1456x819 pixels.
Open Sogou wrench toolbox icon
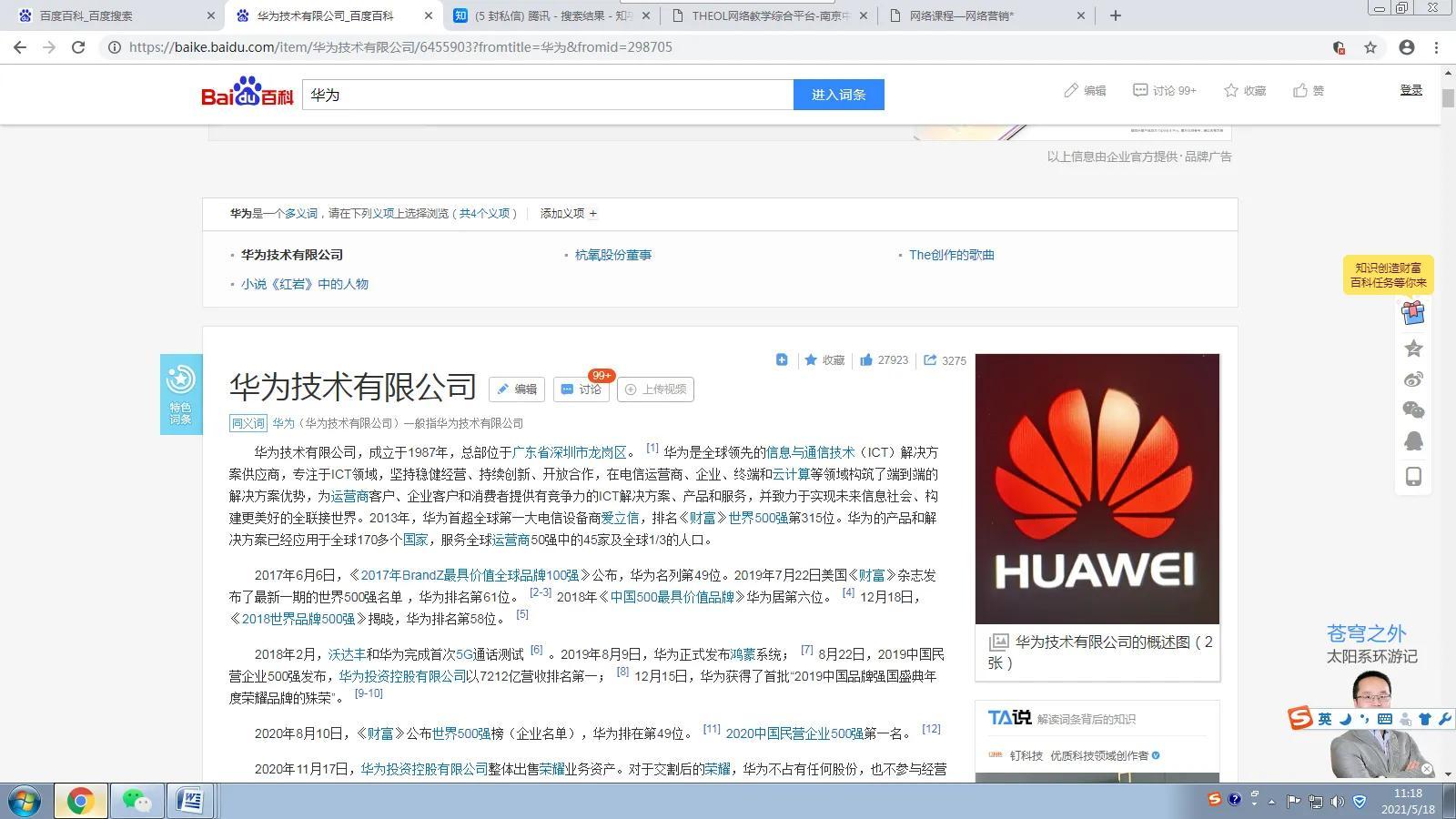pos(1444,719)
